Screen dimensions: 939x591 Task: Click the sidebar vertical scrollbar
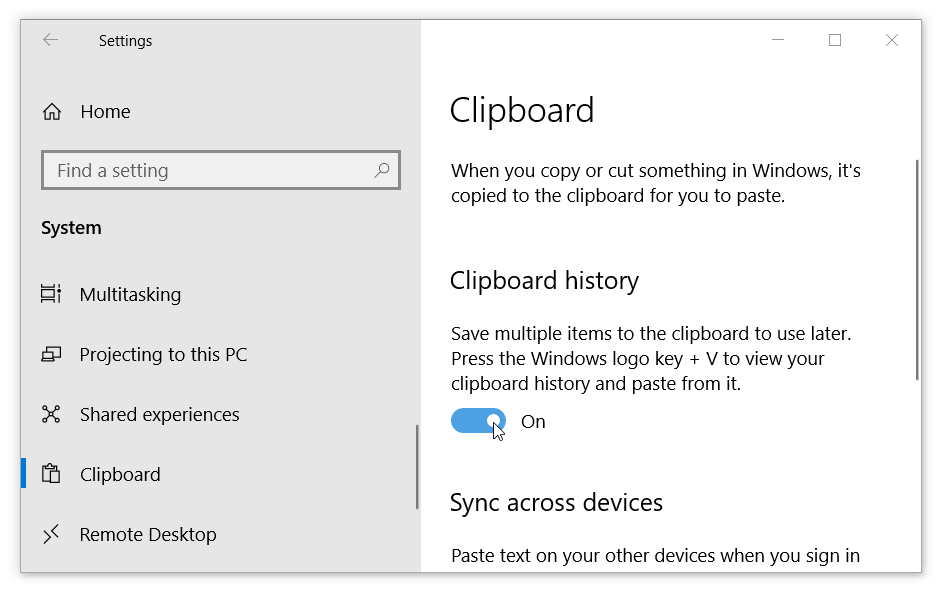click(x=417, y=467)
